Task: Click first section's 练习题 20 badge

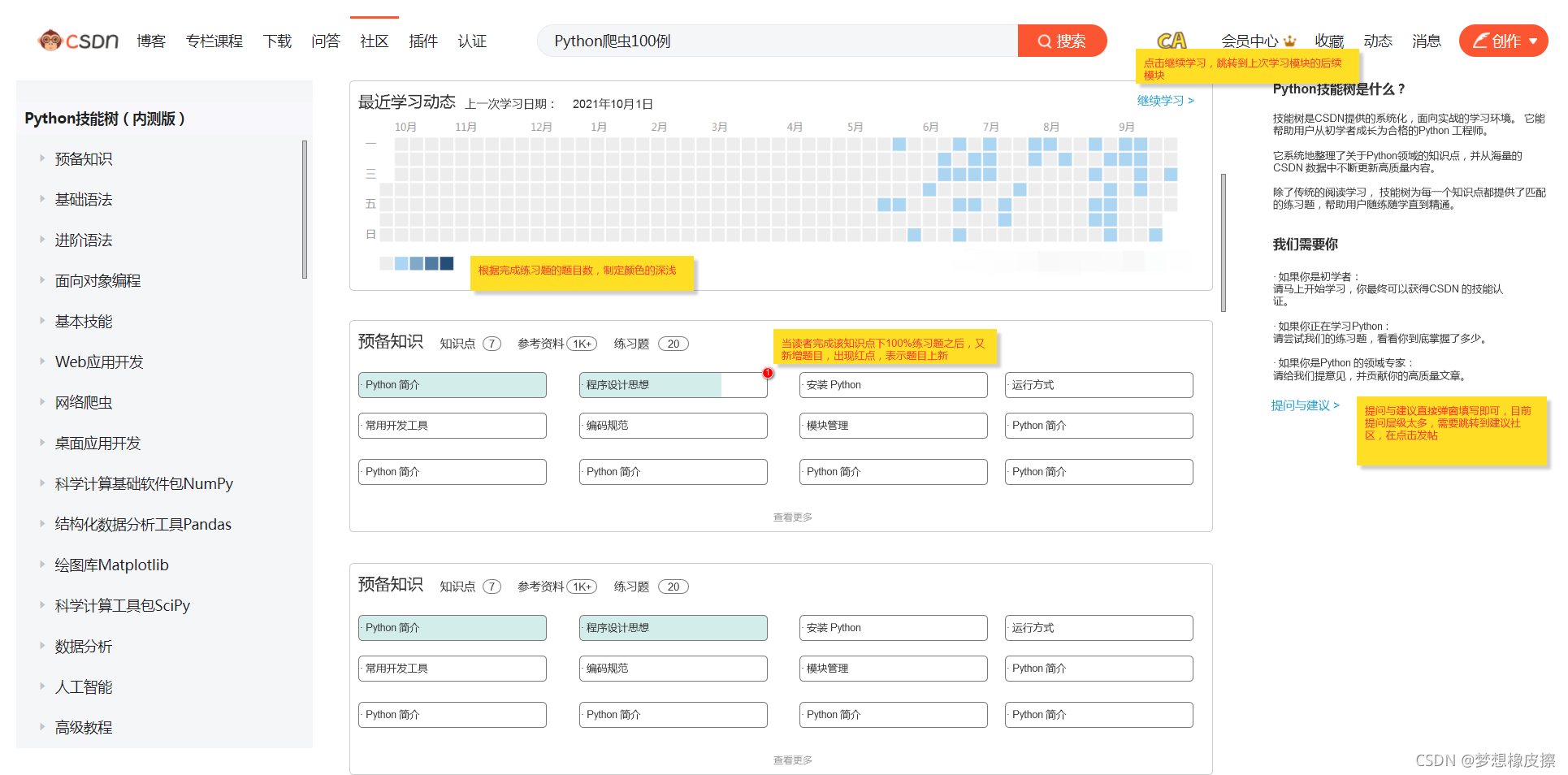Action: click(x=674, y=344)
